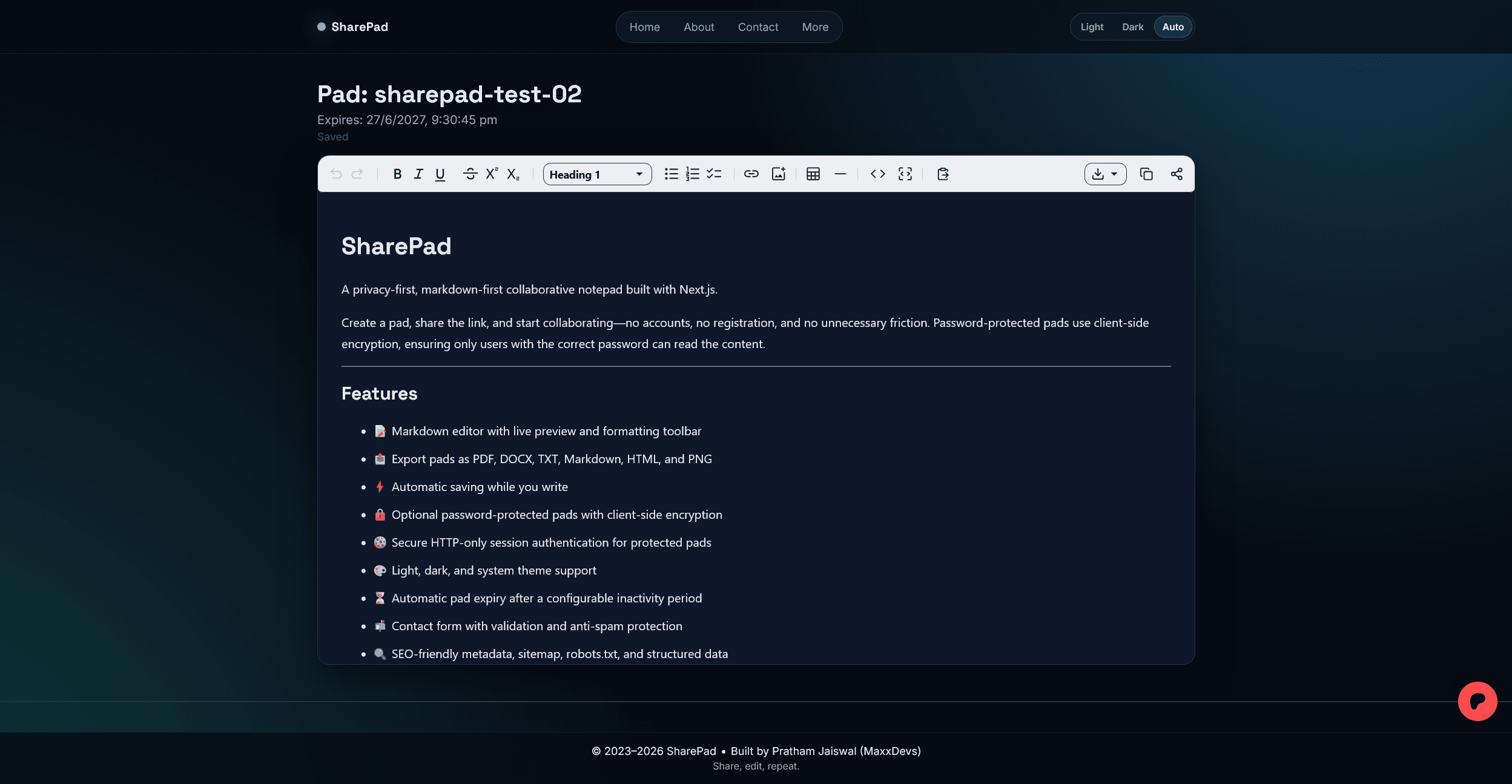Open the About page
Viewport: 1512px width, 784px height.
699,27
